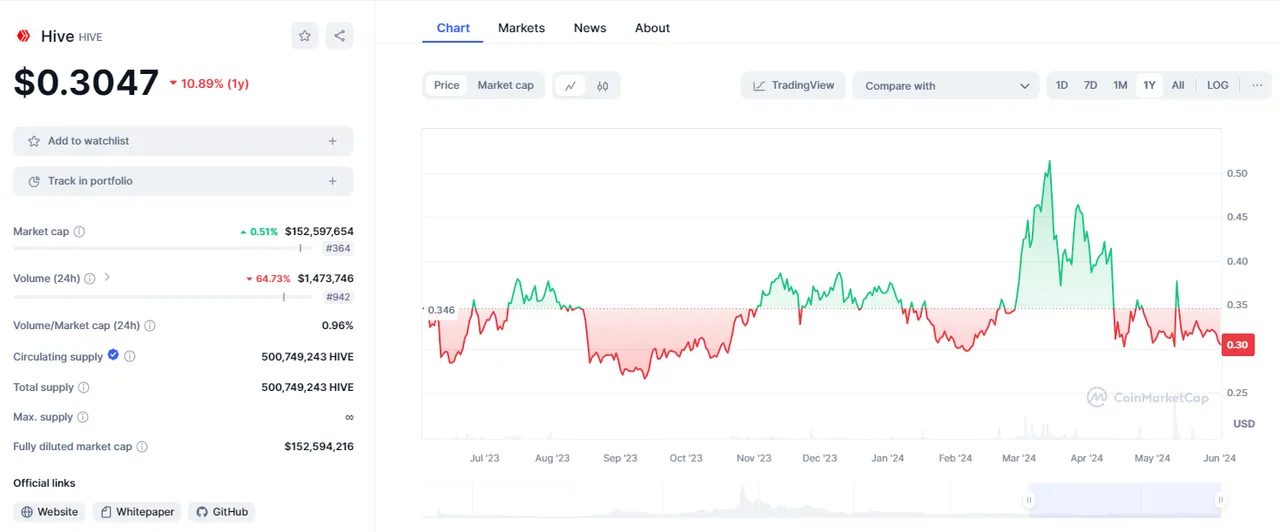The width and height of the screenshot is (1280, 532).
Task: Click the 10.89% (1y) change label
Action: click(x=208, y=84)
